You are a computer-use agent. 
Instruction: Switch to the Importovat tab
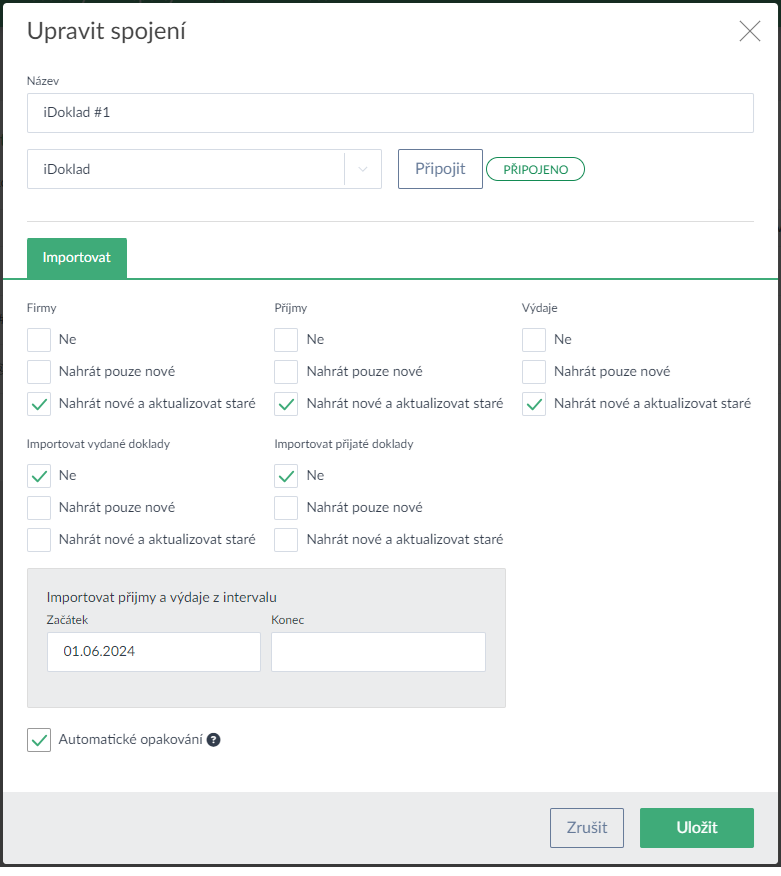tap(77, 258)
